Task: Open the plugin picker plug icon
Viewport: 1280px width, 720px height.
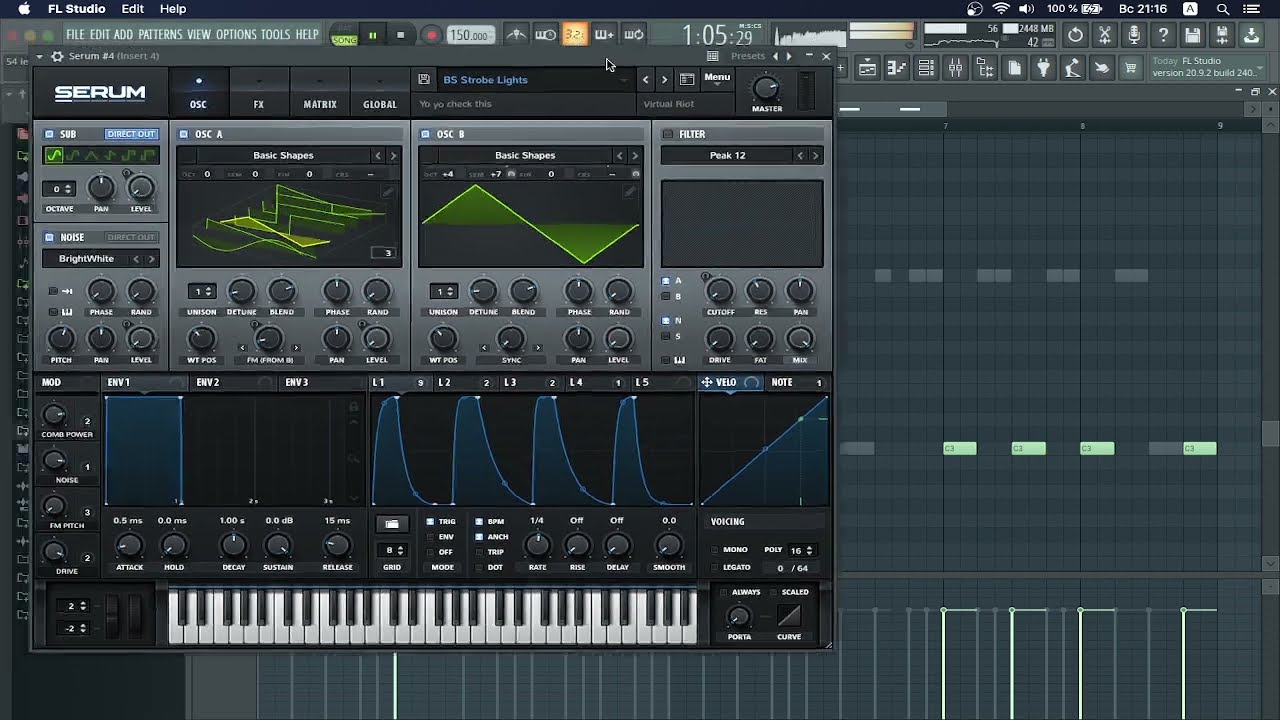Action: [1044, 68]
